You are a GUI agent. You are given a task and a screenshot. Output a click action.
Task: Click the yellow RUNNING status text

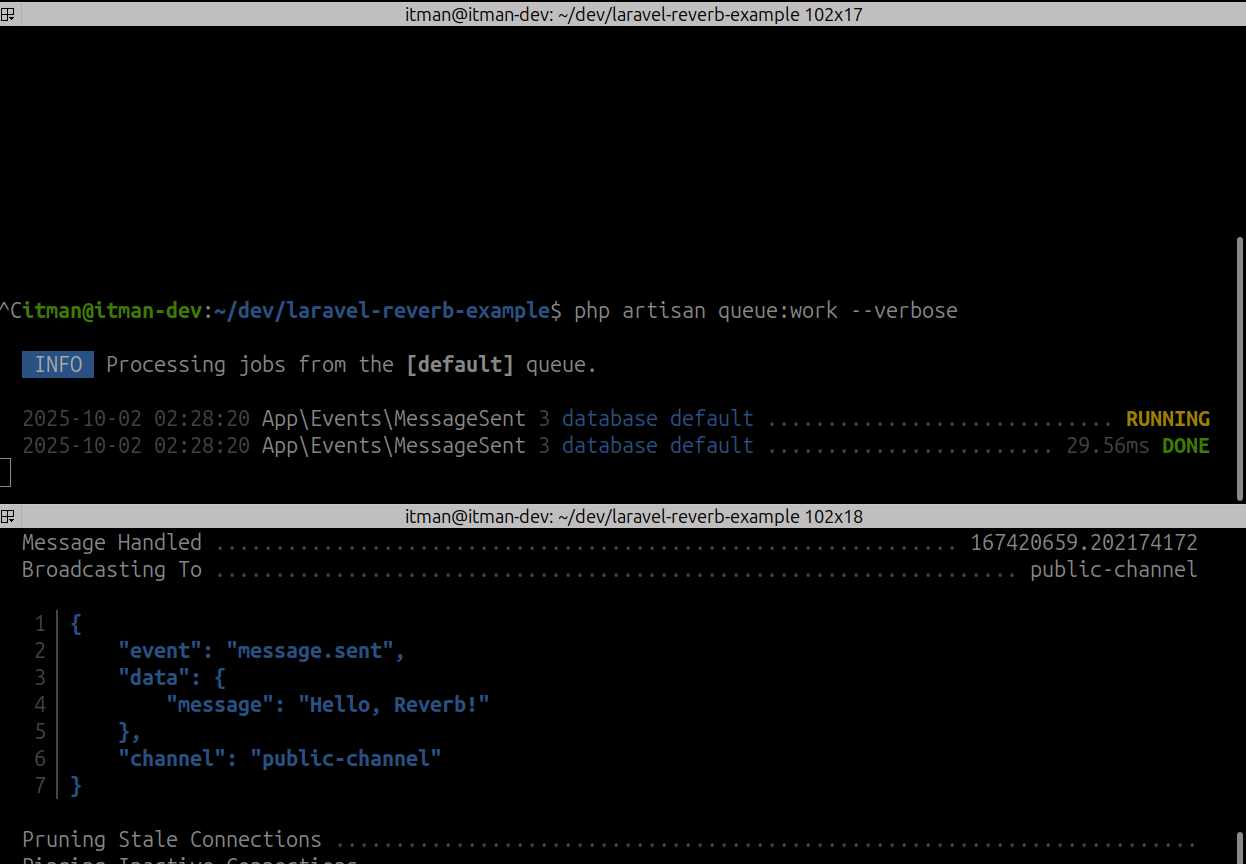point(1167,419)
